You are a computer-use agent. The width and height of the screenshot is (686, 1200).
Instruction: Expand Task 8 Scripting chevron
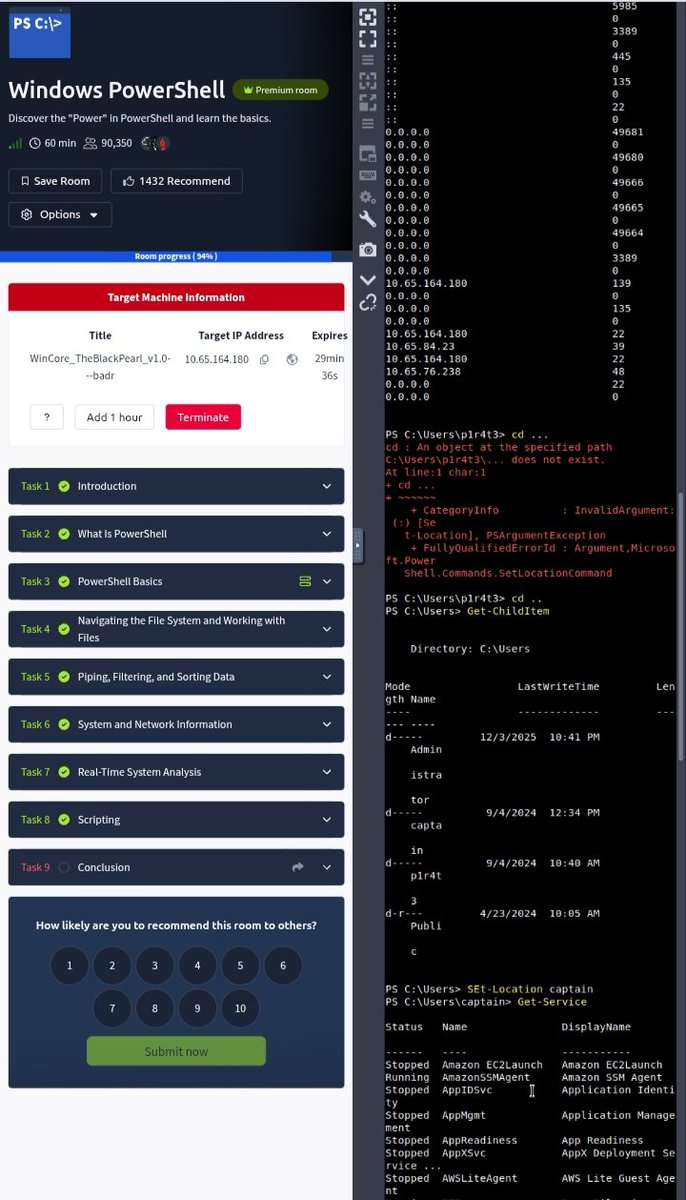click(x=326, y=820)
